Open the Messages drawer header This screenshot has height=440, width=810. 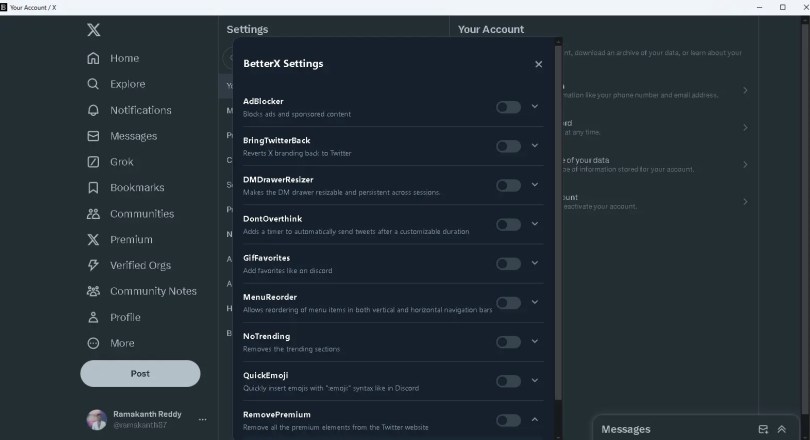click(x=695, y=429)
